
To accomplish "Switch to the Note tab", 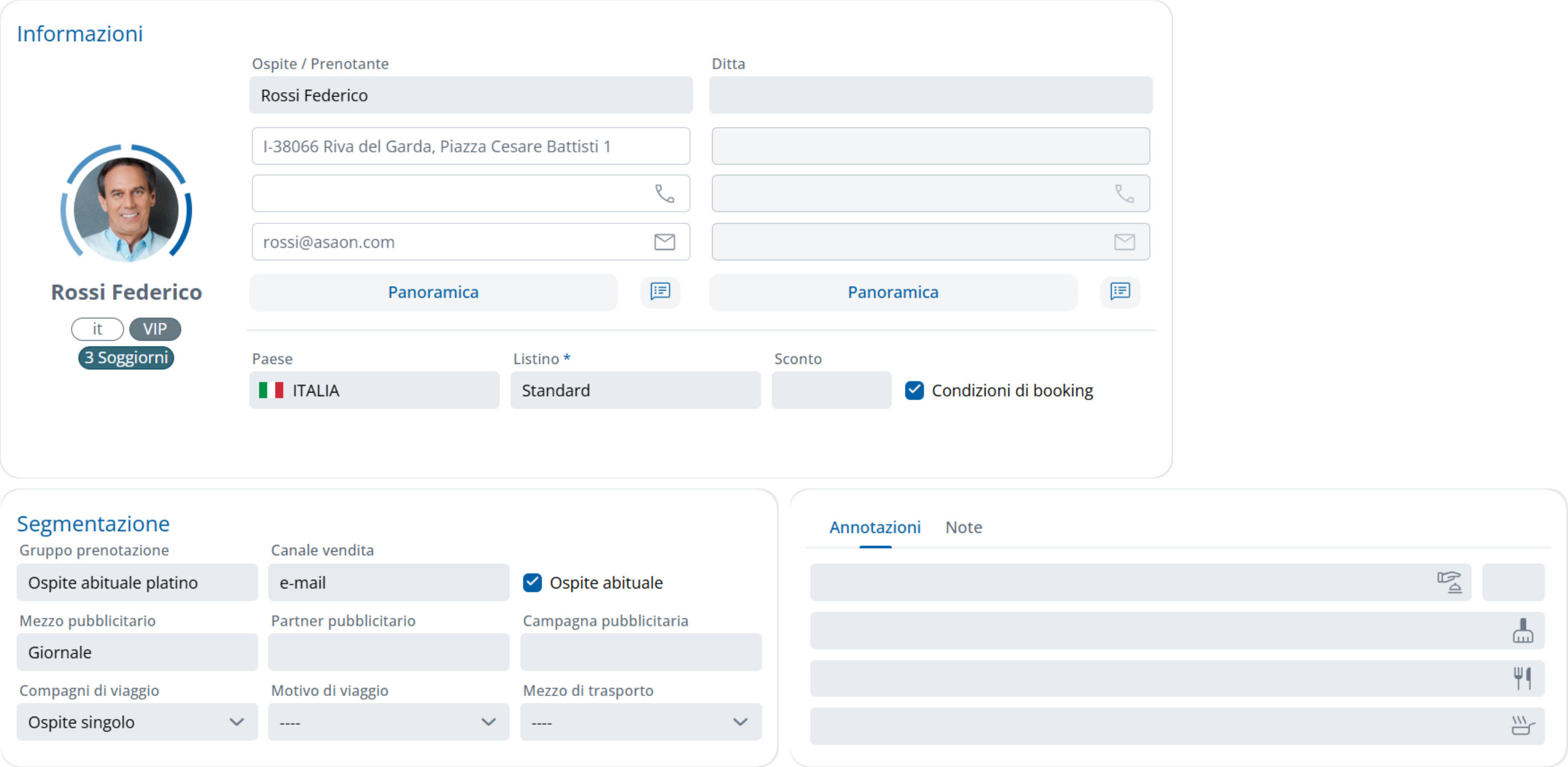I will click(963, 527).
